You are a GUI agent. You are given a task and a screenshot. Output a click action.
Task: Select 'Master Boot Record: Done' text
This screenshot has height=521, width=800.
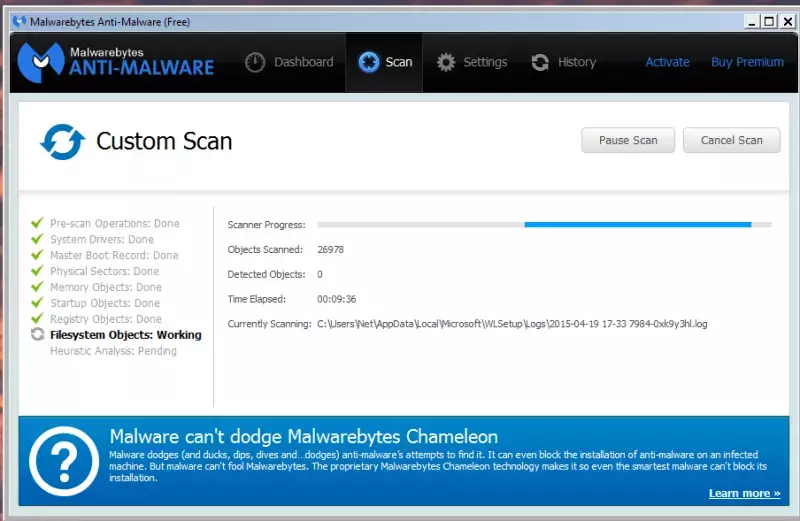click(x=114, y=255)
